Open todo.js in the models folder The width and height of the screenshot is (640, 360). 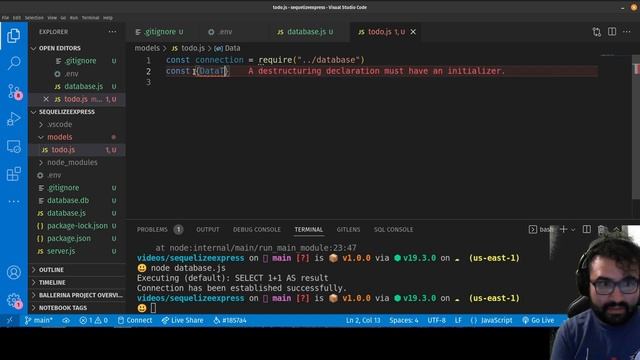point(77,150)
